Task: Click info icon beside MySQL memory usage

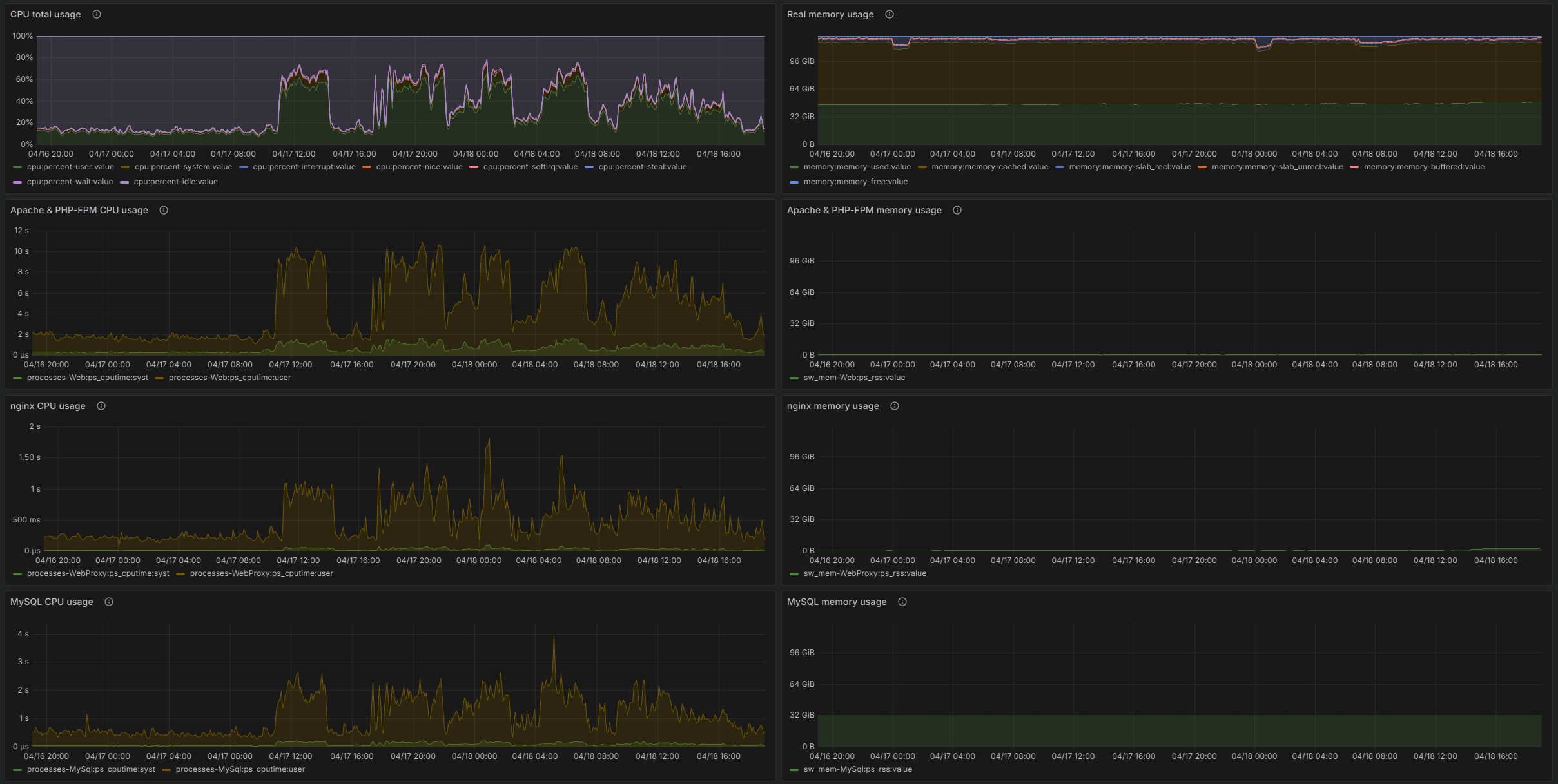Action: [x=902, y=602]
